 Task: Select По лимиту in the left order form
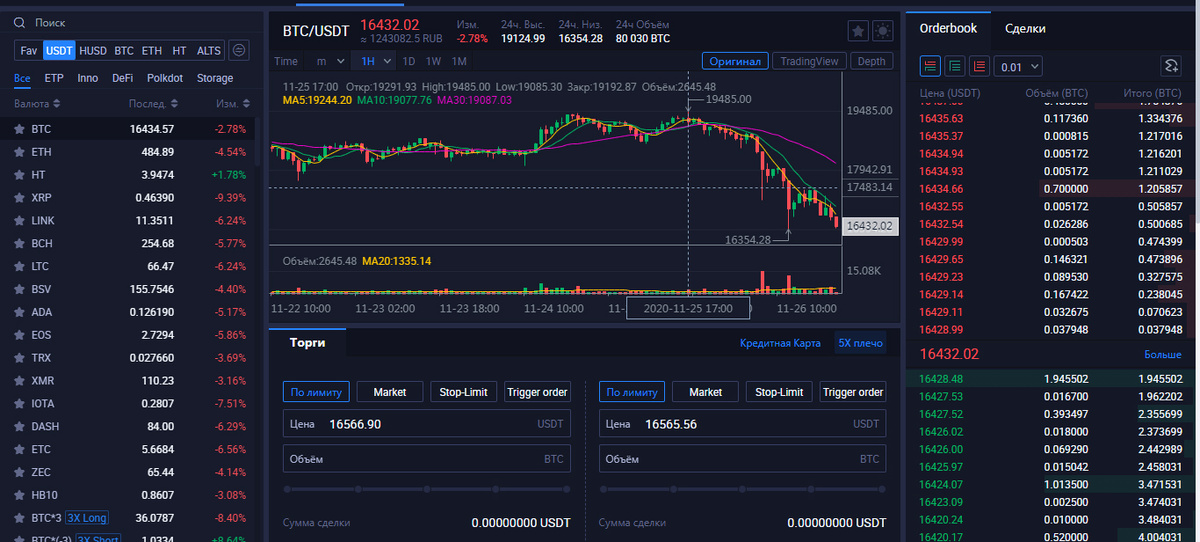pos(316,392)
